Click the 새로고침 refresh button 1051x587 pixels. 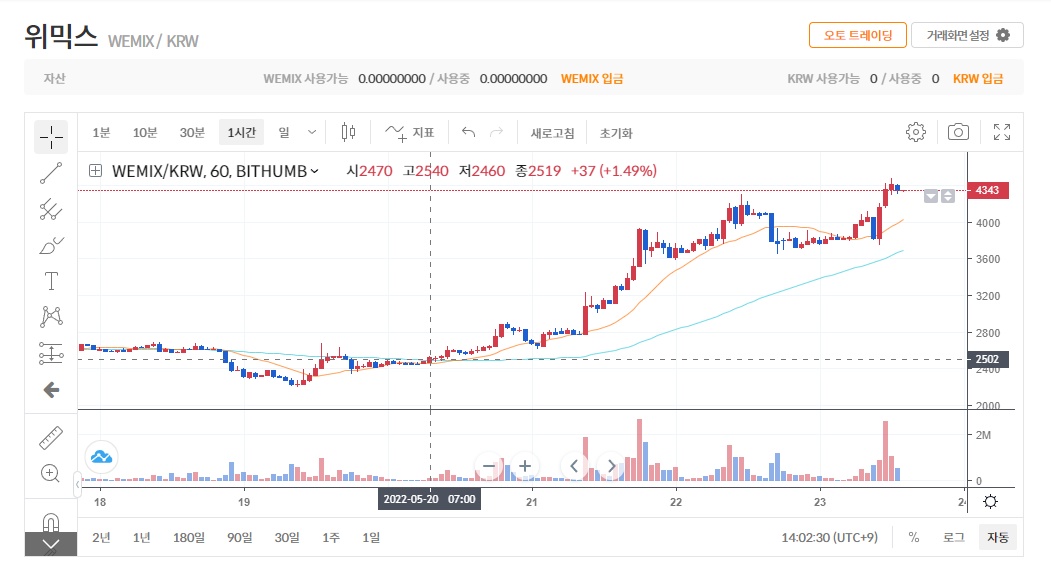(x=552, y=133)
